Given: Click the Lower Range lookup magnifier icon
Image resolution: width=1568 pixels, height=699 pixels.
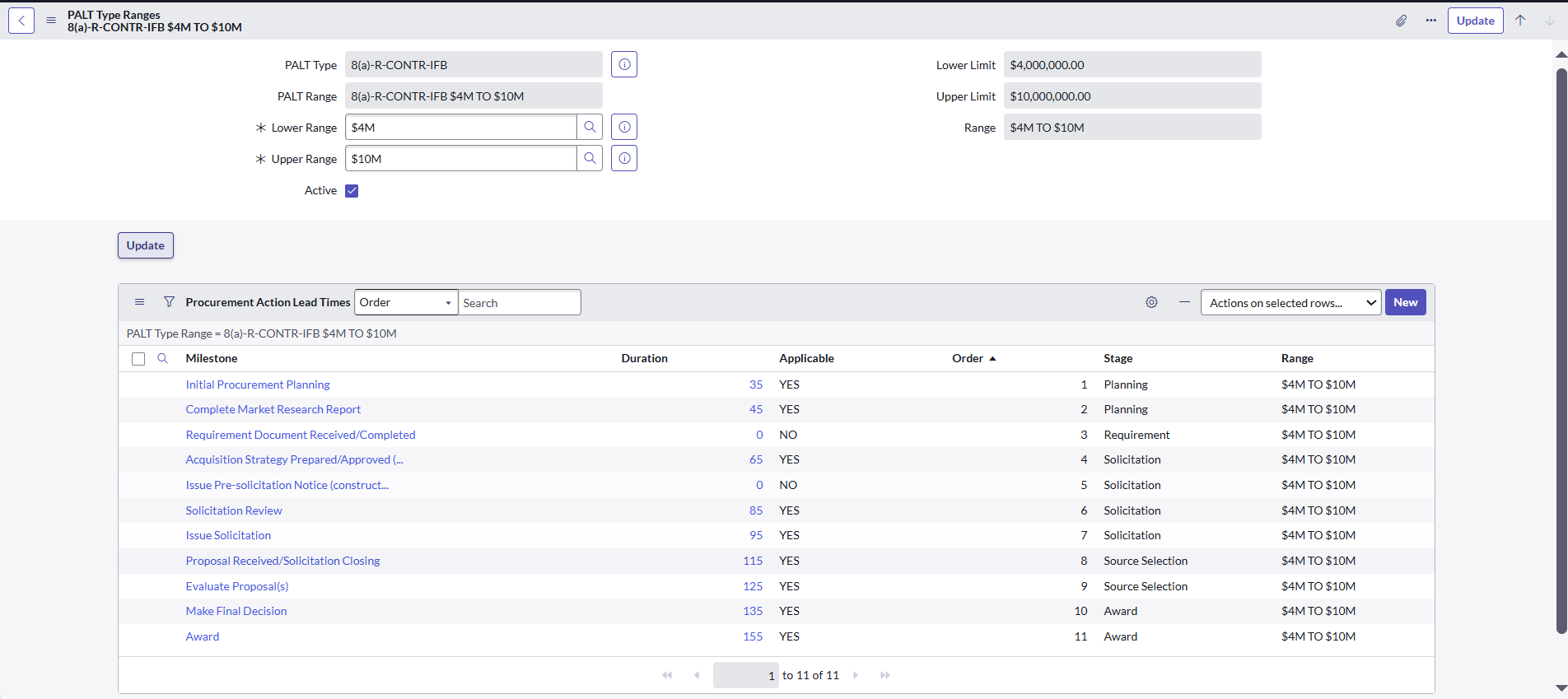Looking at the screenshot, I should tap(590, 128).
